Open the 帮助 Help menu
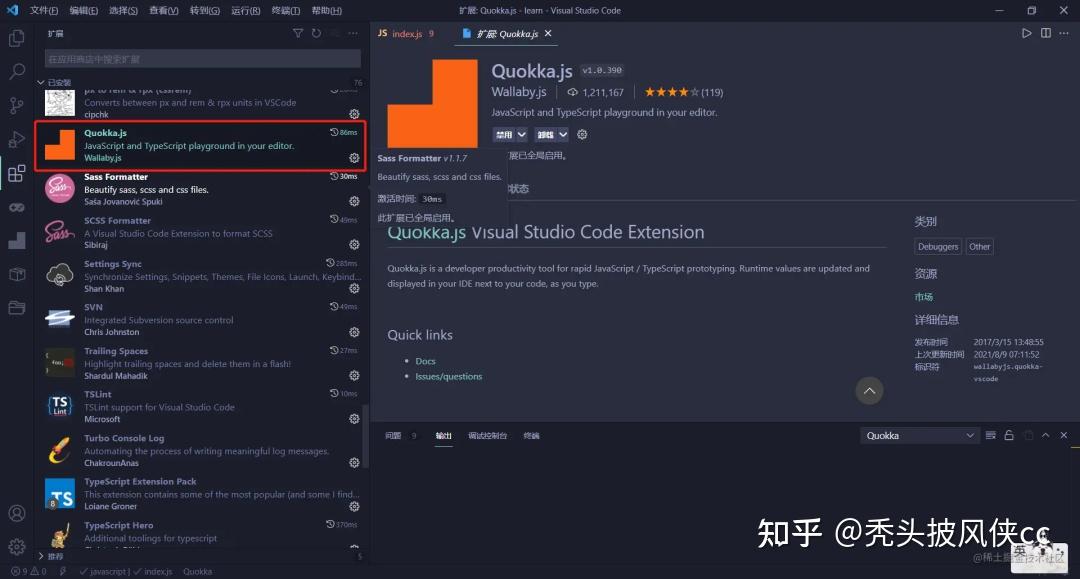Image resolution: width=1080 pixels, height=579 pixels. point(326,10)
